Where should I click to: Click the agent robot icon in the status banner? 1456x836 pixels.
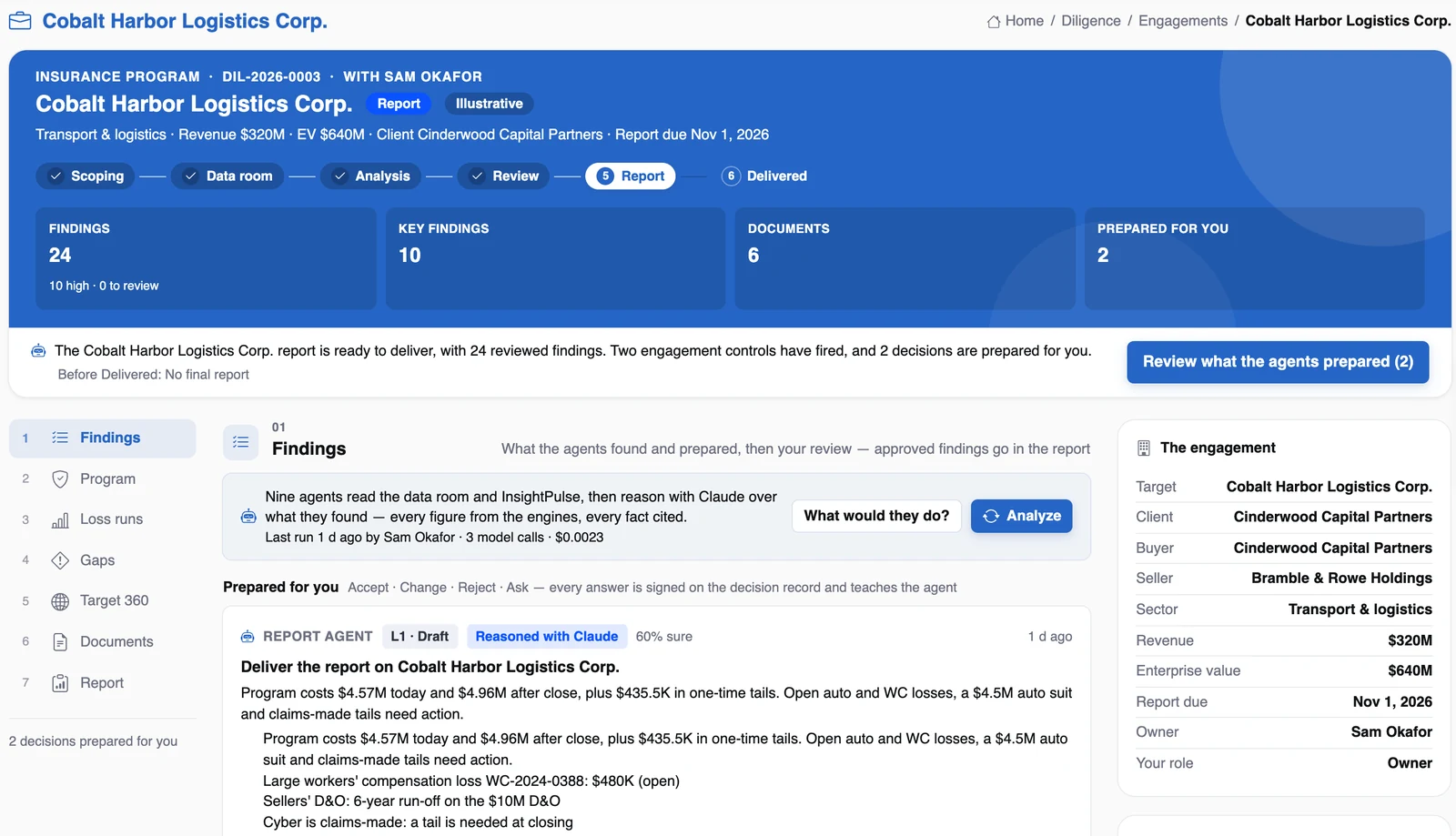pyautogui.click(x=38, y=351)
